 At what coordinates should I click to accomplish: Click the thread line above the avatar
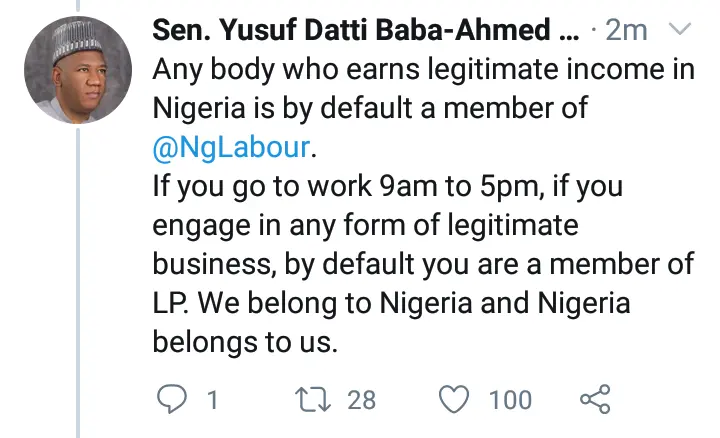point(78,6)
